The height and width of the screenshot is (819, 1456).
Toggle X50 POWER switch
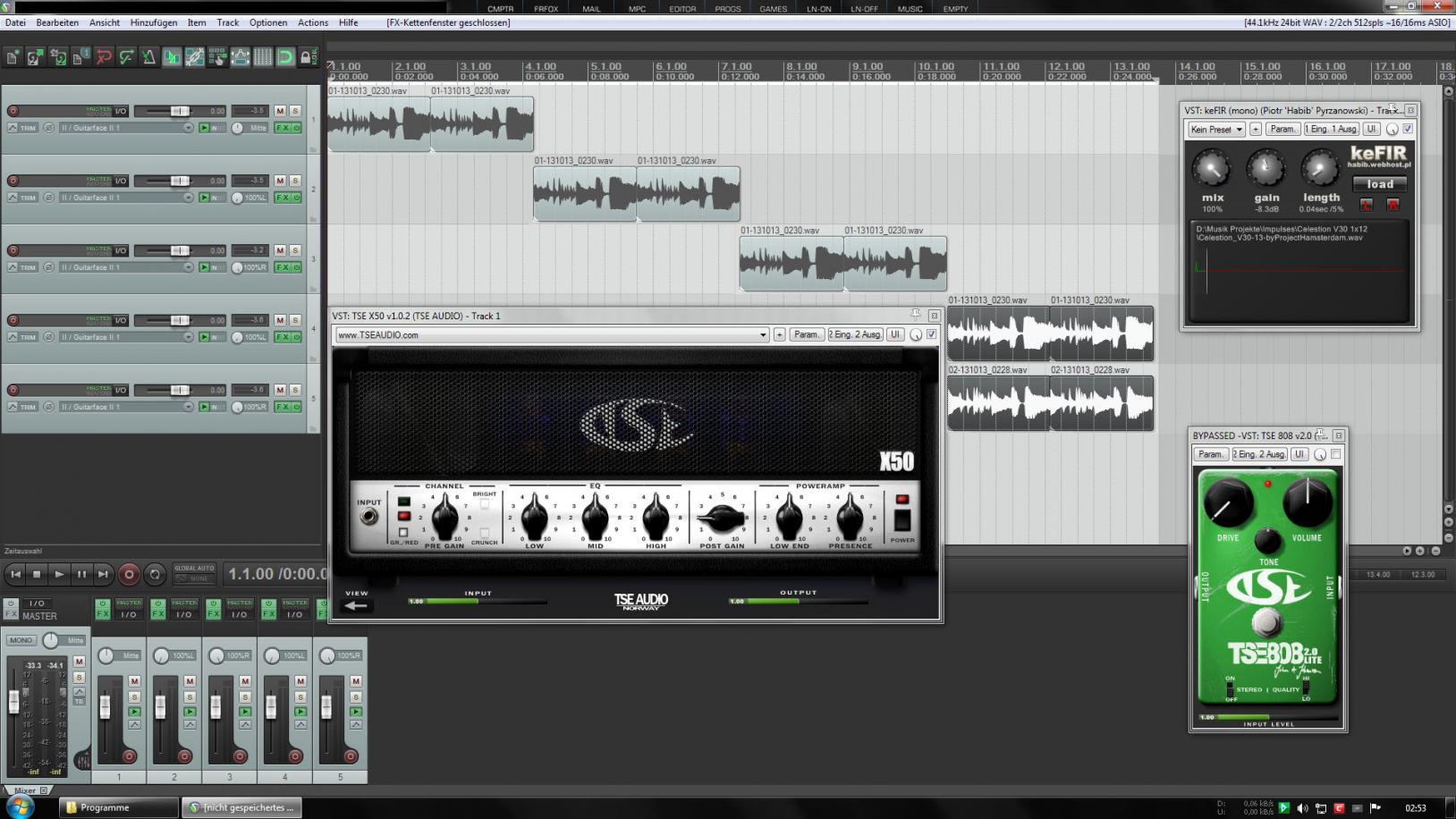tap(902, 519)
